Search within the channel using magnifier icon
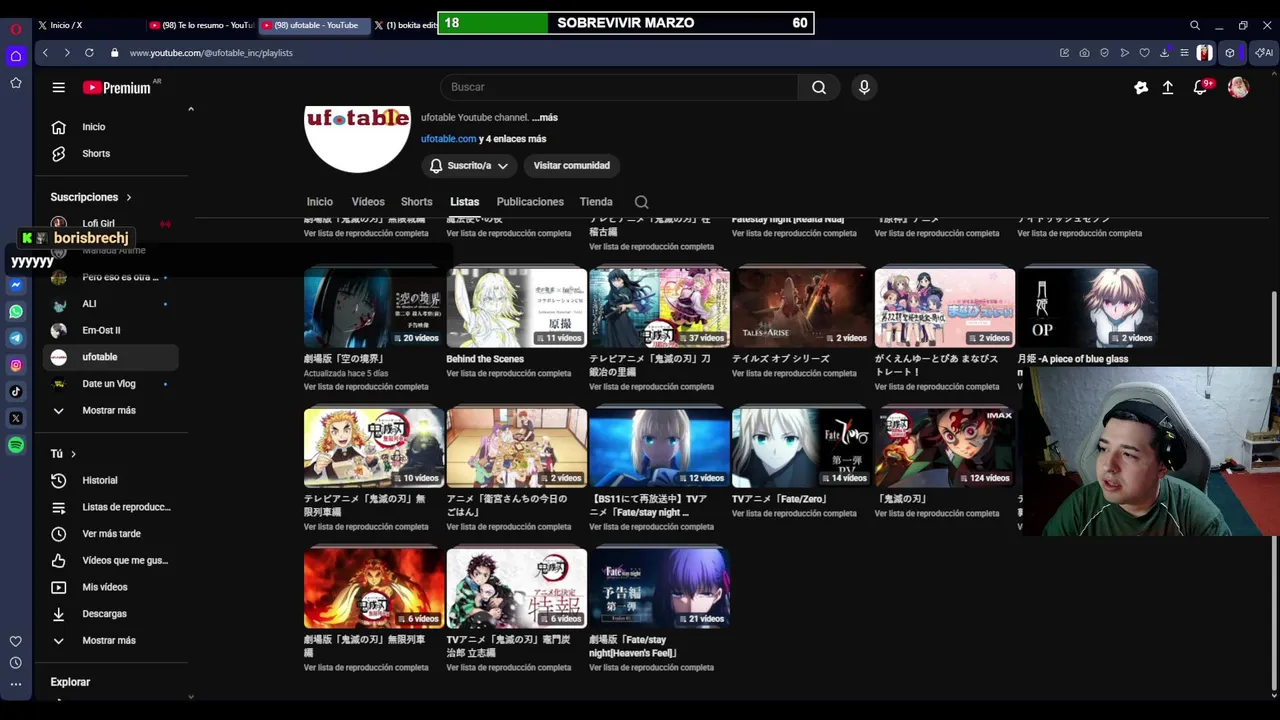This screenshot has height=720, width=1280. 642,202
